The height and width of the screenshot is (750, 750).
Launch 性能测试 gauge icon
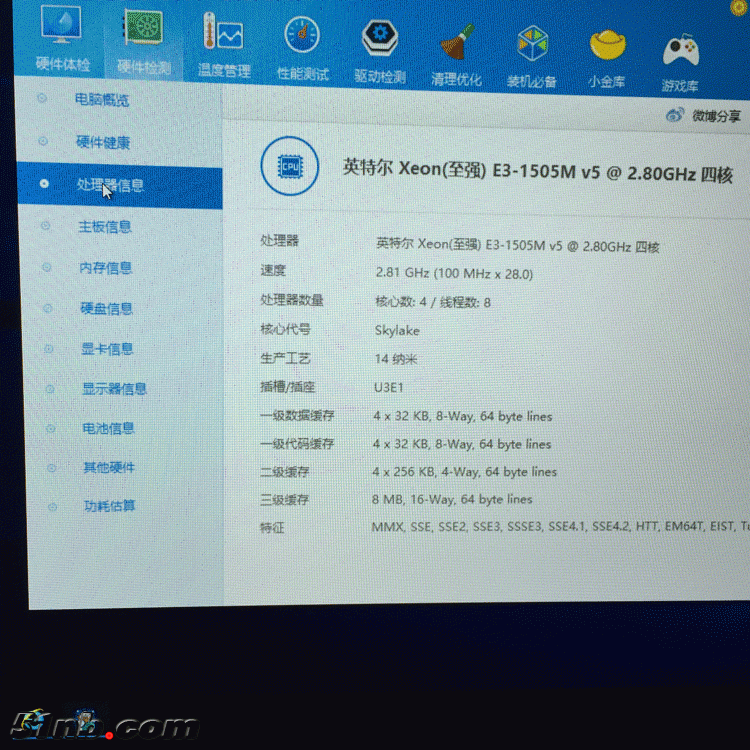click(301, 35)
